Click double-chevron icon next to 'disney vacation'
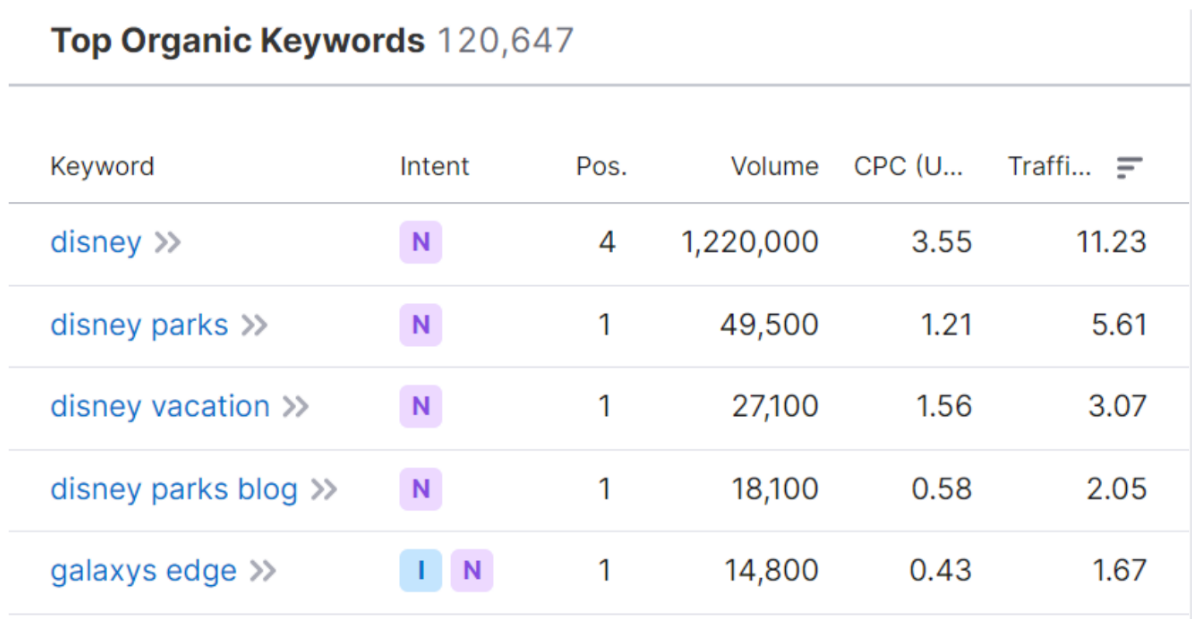Image resolution: width=1192 pixels, height=619 pixels. click(296, 408)
